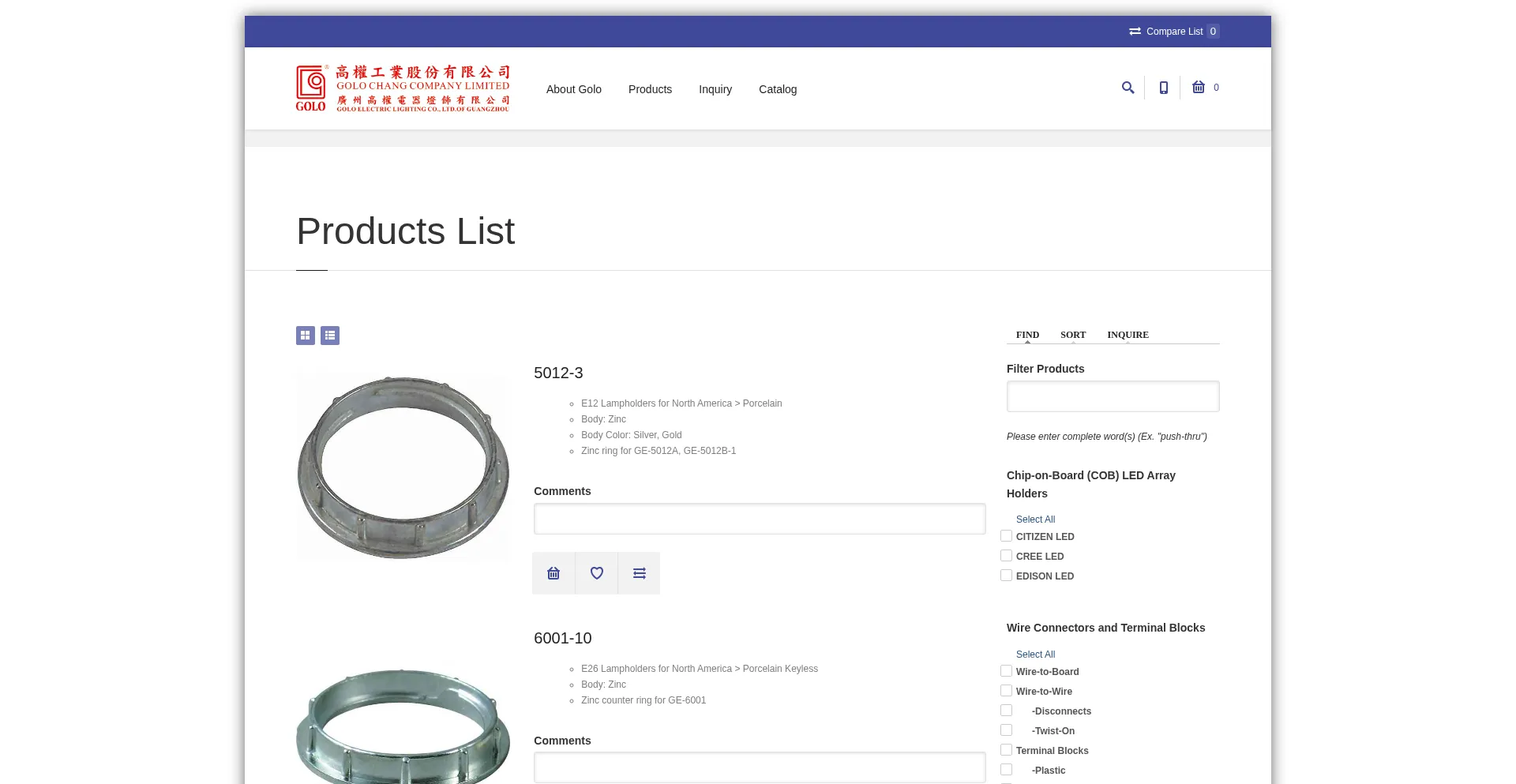1516x784 pixels.
Task: Click text 'Body Color: Silver, Gold'
Action: (632, 435)
